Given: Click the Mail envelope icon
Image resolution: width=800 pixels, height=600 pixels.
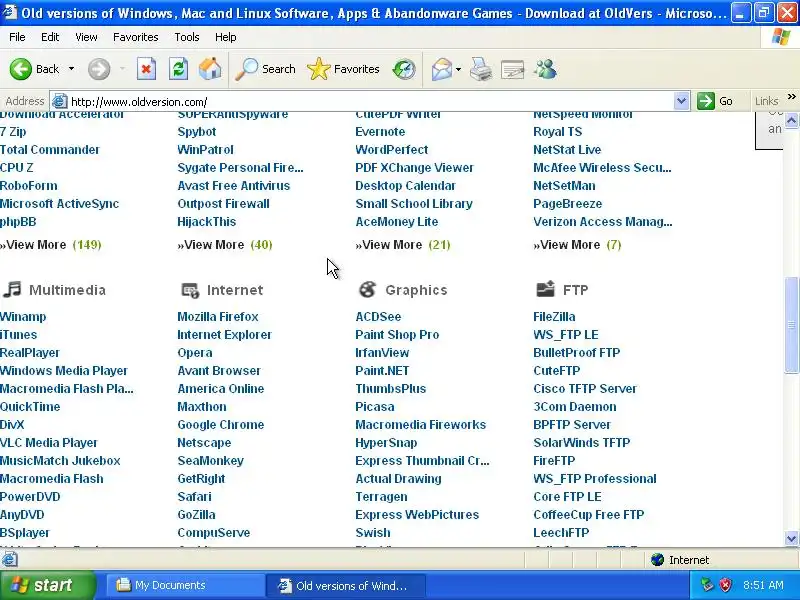Looking at the screenshot, I should click(x=441, y=69).
